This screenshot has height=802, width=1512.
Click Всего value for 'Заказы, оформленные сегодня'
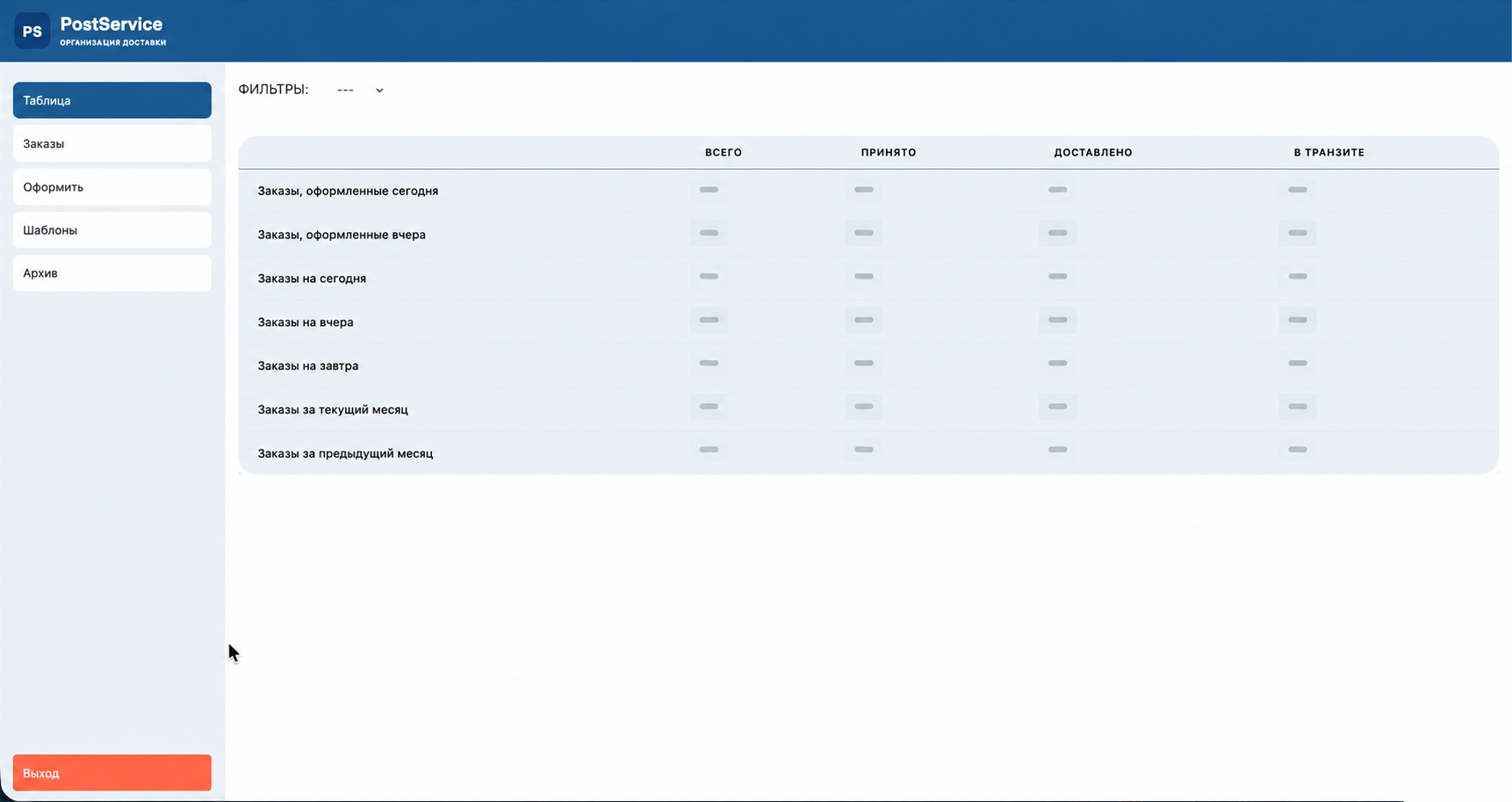709,190
